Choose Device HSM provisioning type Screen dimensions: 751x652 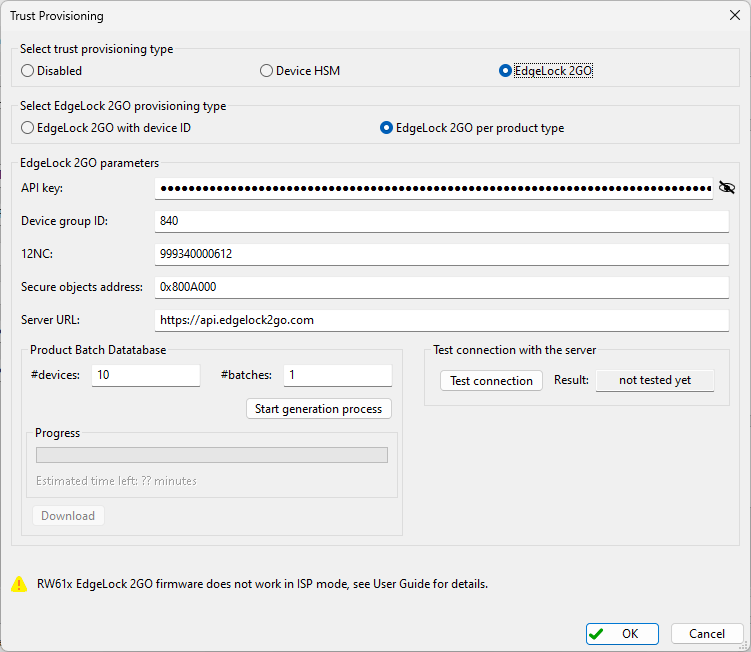click(266, 71)
